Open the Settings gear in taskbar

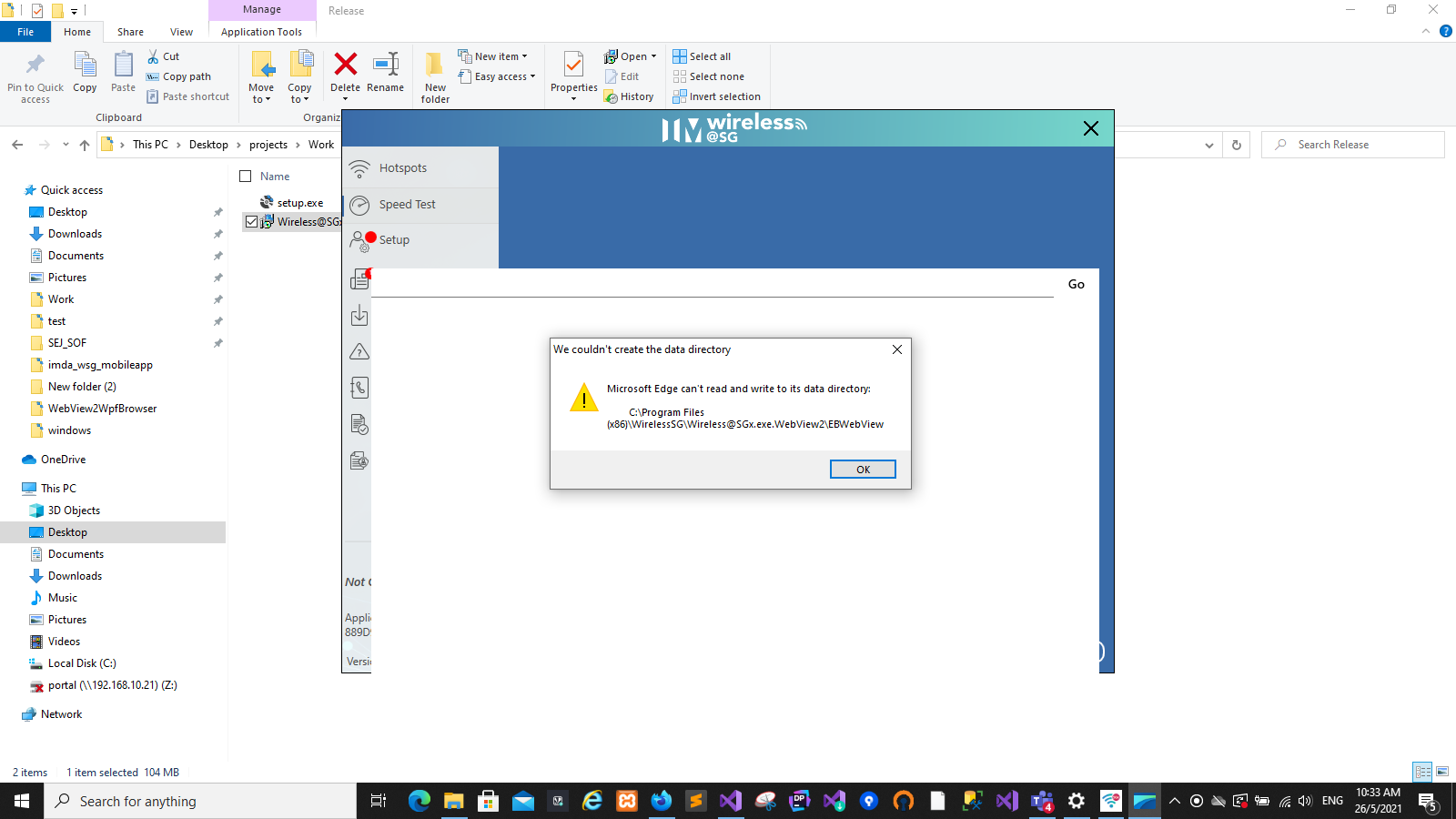1076,801
